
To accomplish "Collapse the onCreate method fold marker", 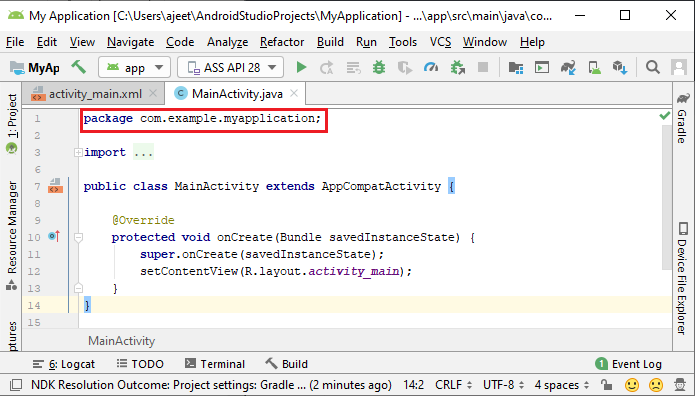I will [78, 238].
